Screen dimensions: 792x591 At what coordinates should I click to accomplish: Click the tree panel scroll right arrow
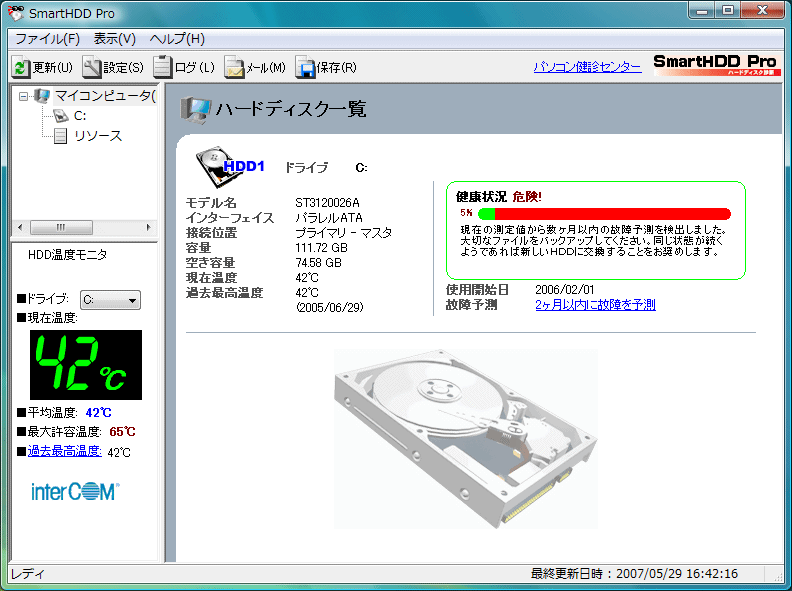click(148, 227)
